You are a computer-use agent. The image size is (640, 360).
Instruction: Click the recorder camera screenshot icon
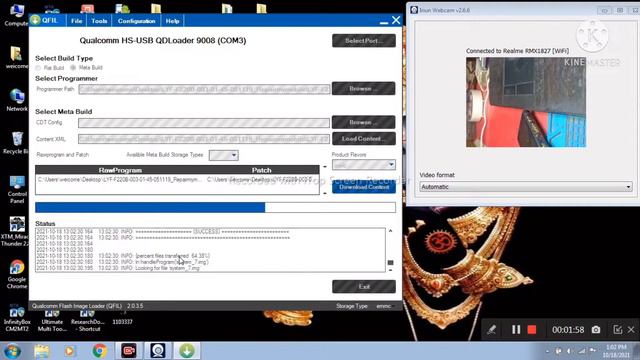(596, 329)
